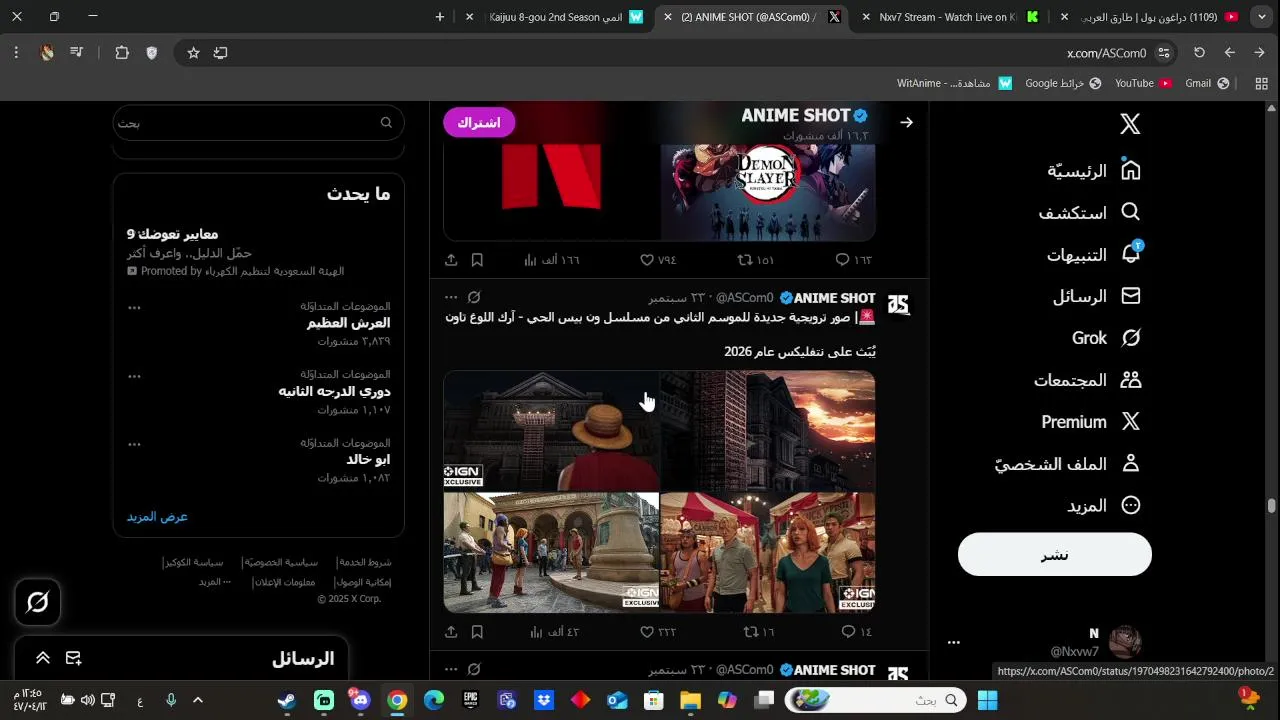The width and height of the screenshot is (1280, 720).
Task: Like the One Piece post (٣٢٢)
Action: pyautogui.click(x=658, y=632)
